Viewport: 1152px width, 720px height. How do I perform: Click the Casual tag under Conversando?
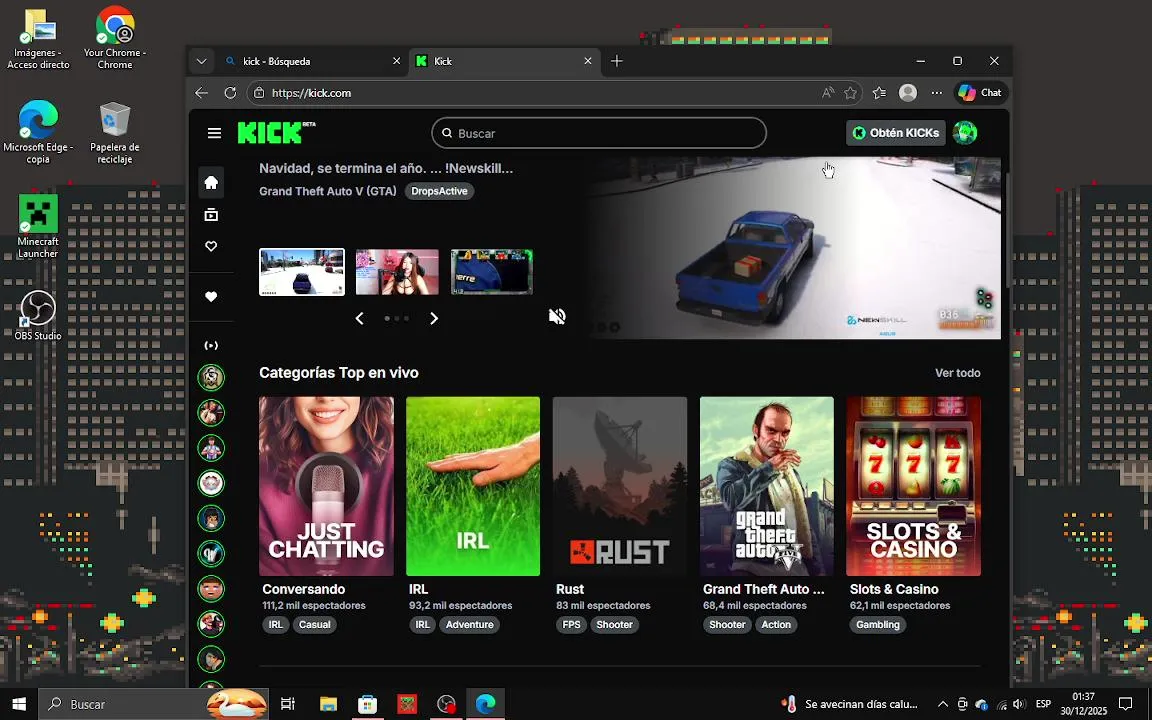314,624
